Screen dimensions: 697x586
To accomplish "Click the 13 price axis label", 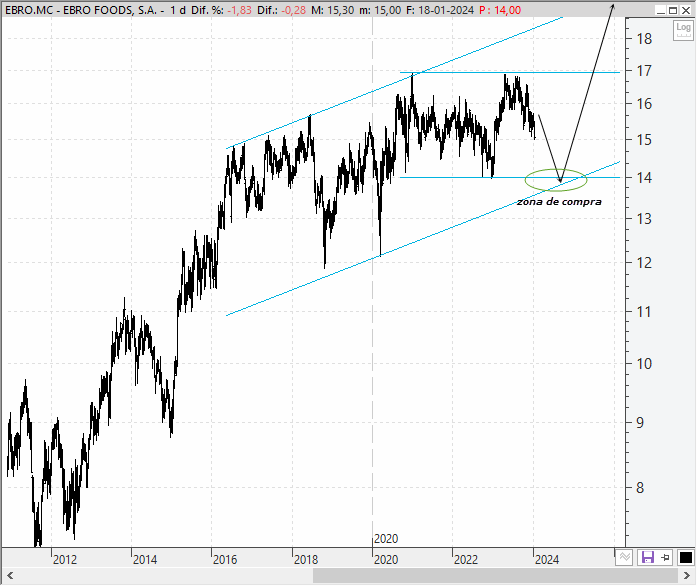I will (644, 219).
